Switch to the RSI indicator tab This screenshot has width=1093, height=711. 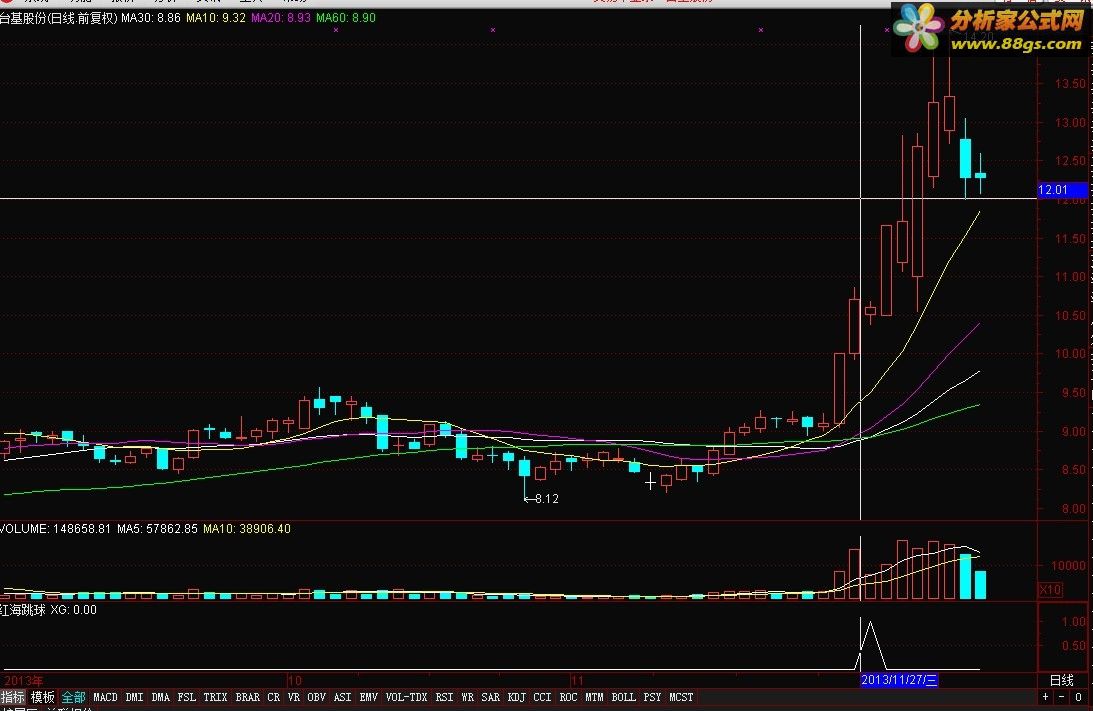(444, 697)
